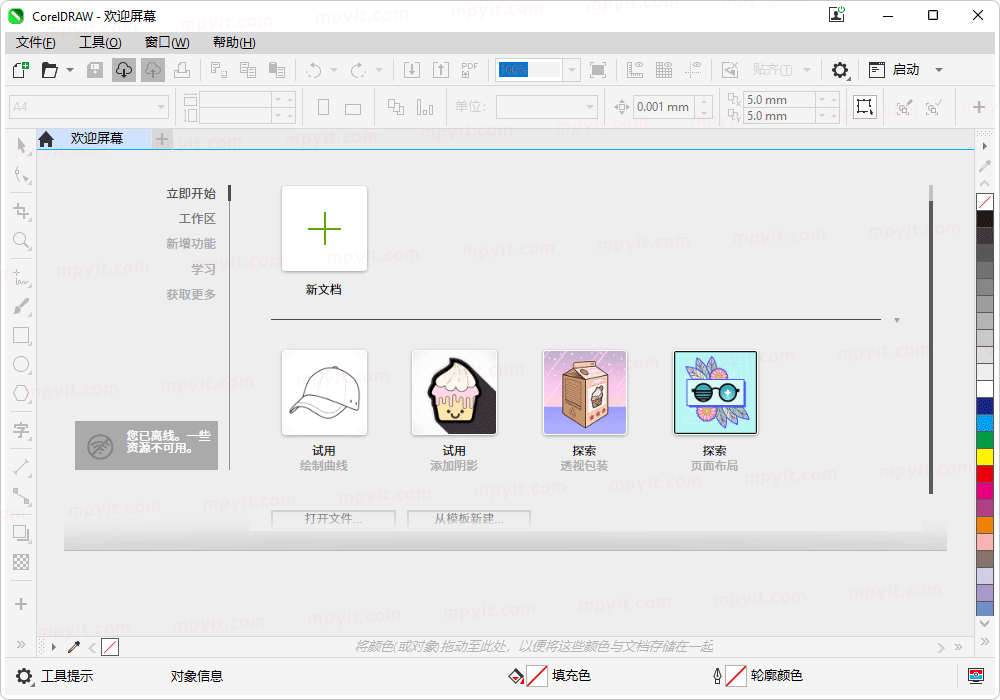Expand the Launch (启动) dropdown arrow

939,69
